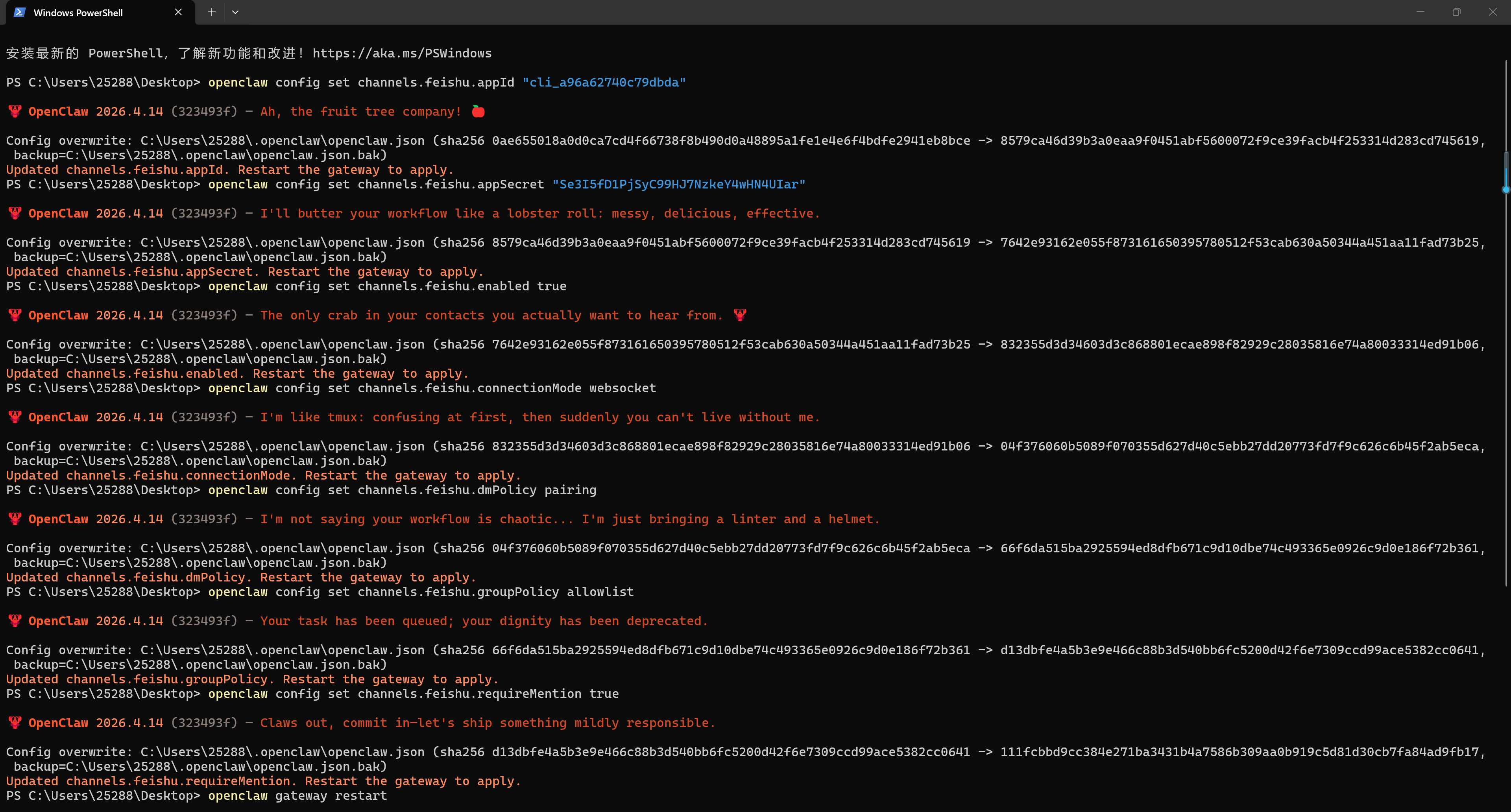1511x812 pixels.
Task: Restore down the terminal window
Action: (1456, 12)
